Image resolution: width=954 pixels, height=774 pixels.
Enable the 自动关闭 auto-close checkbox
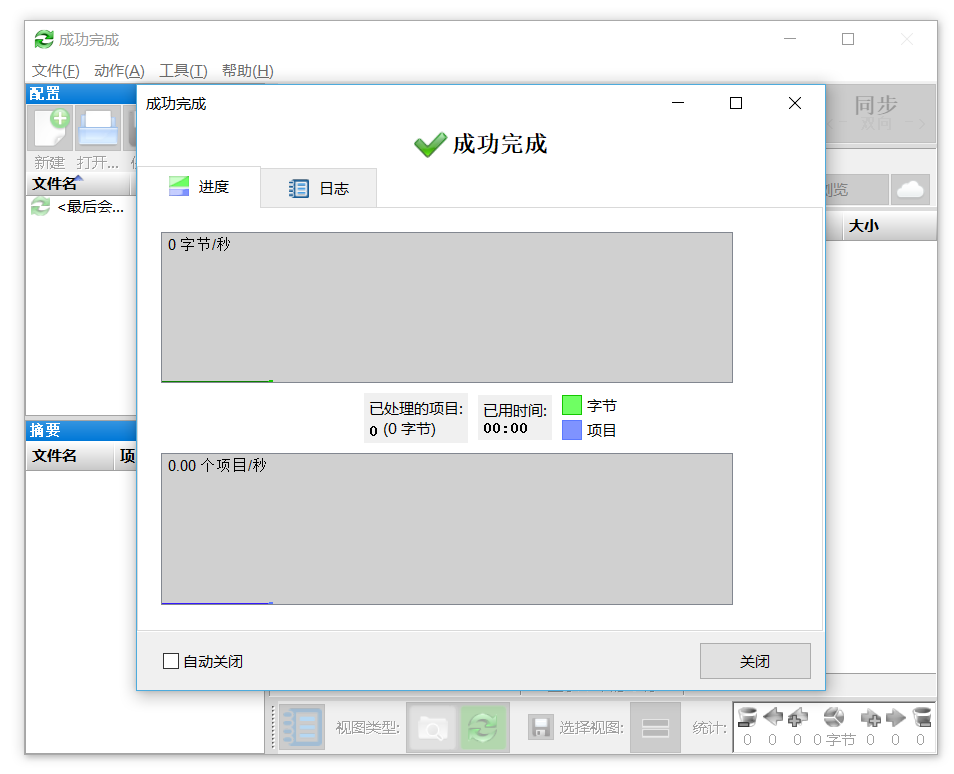point(171,661)
